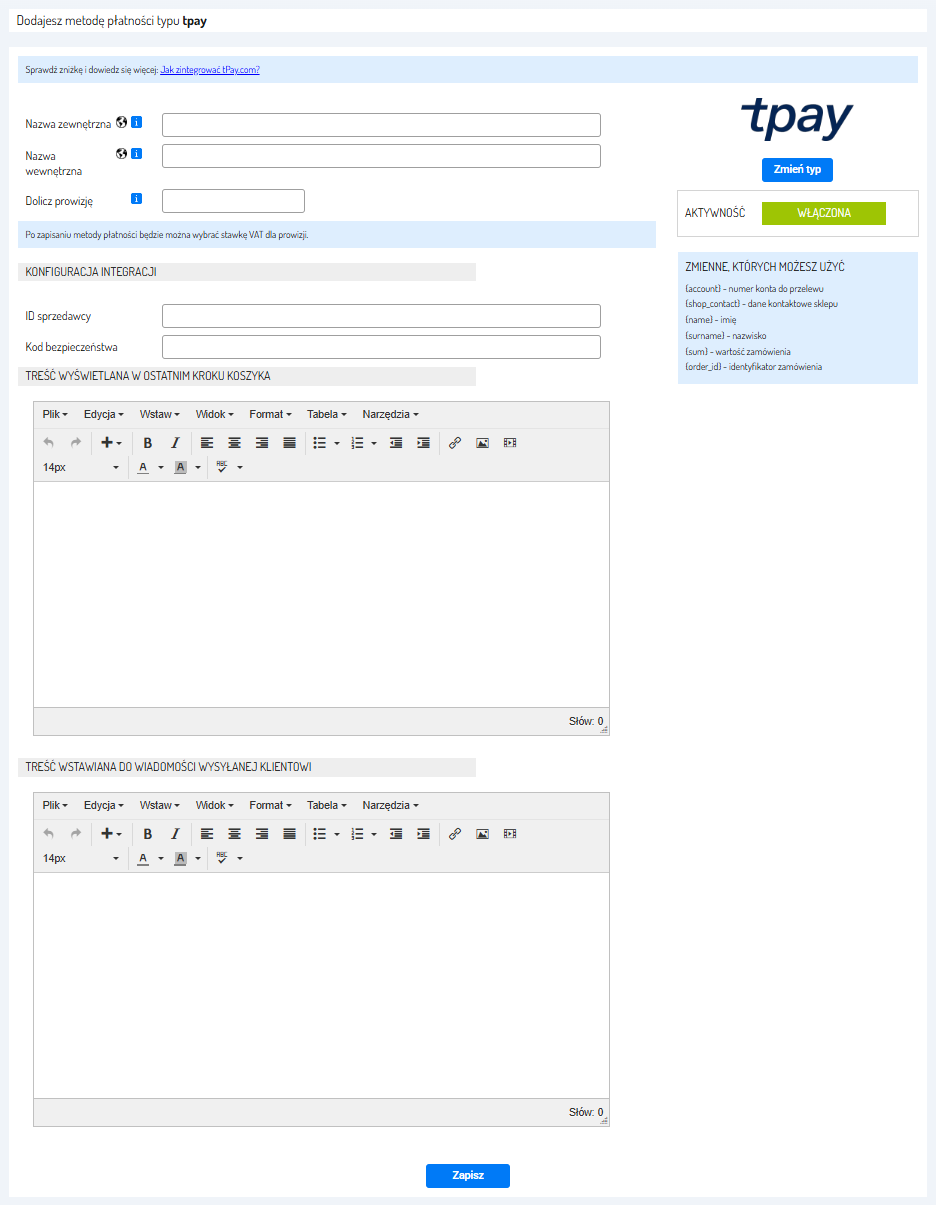This screenshot has height=1205, width=936.
Task: Center align text in the cart step editor
Action: coord(234,443)
